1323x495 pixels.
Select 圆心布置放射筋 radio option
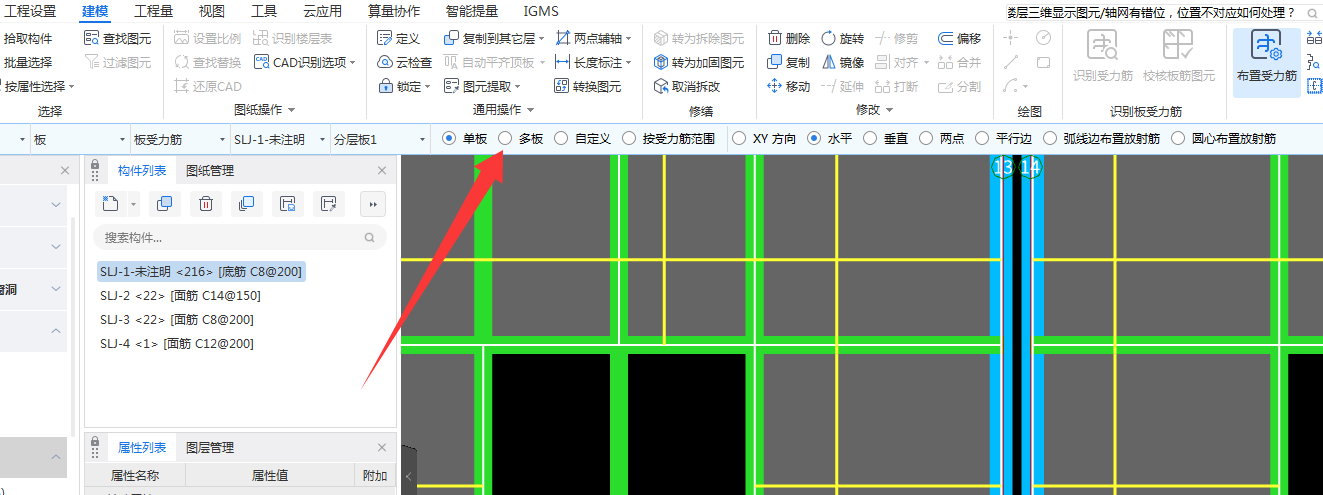pos(1223,138)
